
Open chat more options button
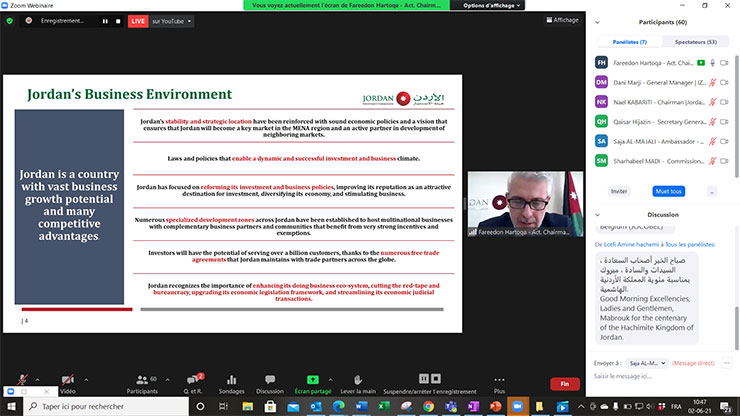pyautogui.click(x=727, y=363)
